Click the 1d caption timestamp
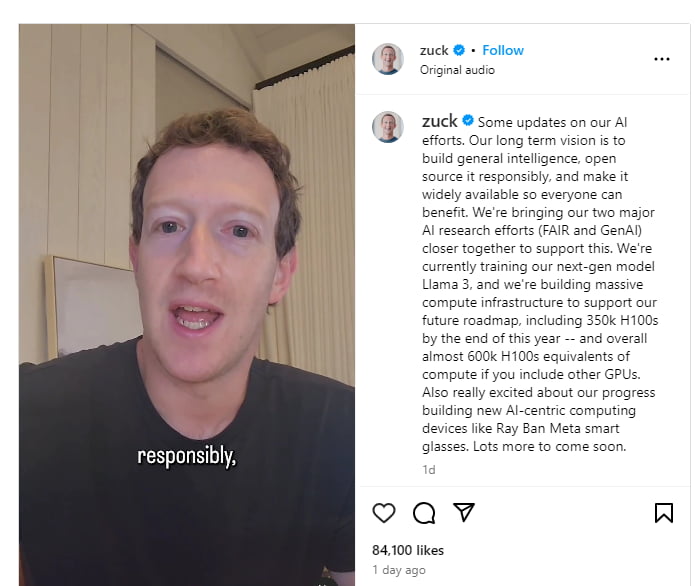Screen dimensions: 695x586 click(429, 470)
